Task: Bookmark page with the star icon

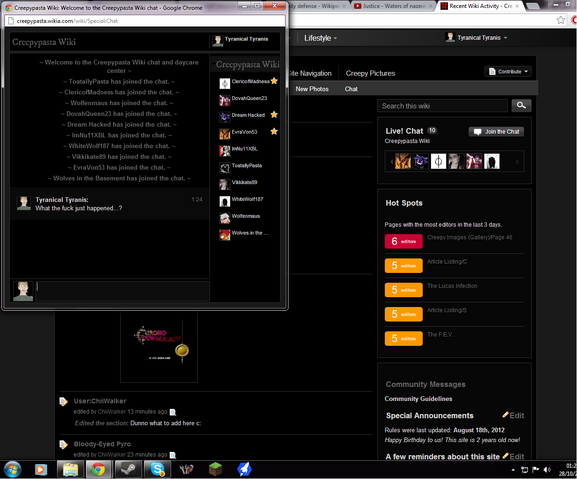Action: tap(560, 20)
